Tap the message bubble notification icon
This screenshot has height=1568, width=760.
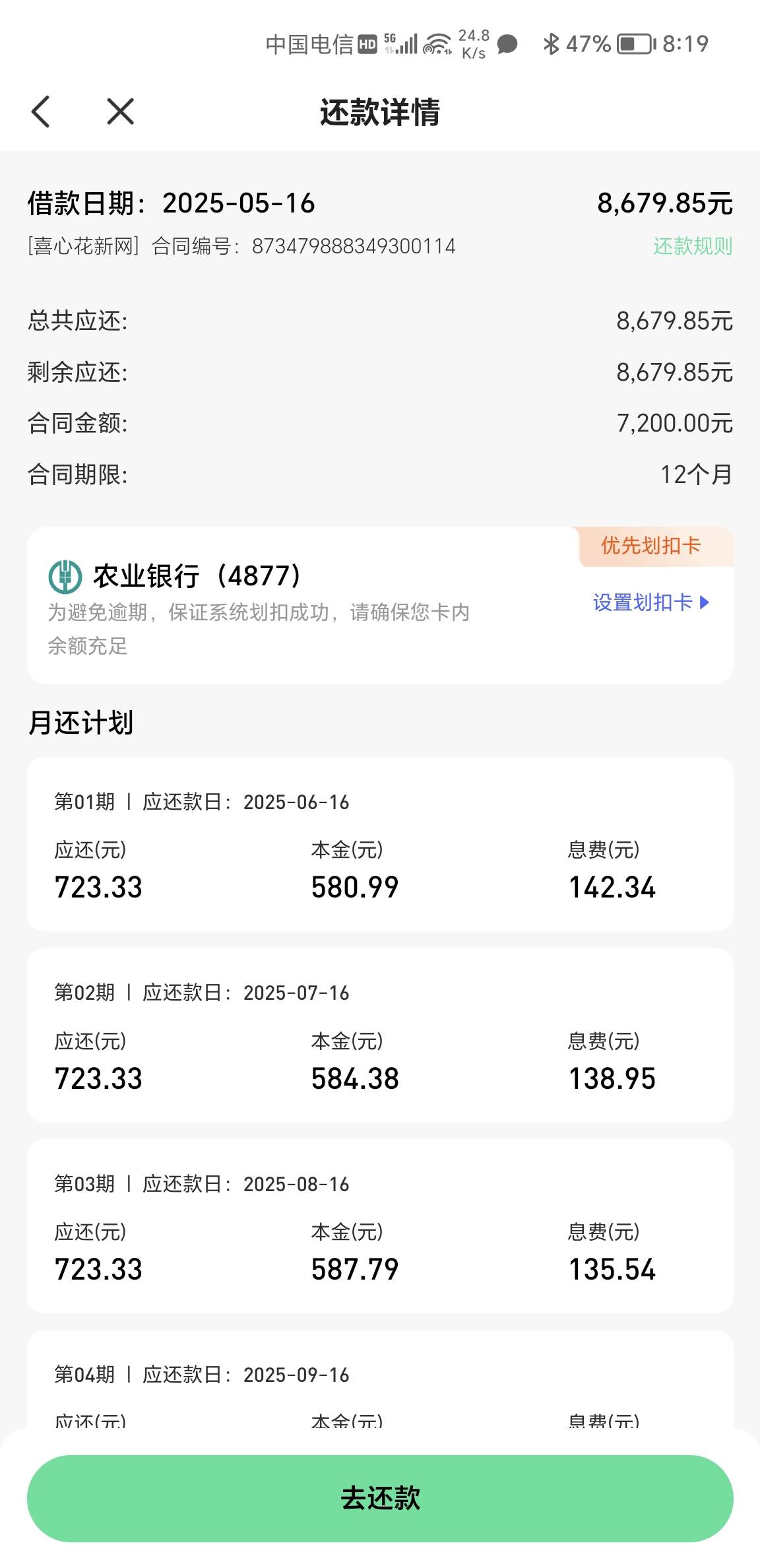pyautogui.click(x=507, y=44)
